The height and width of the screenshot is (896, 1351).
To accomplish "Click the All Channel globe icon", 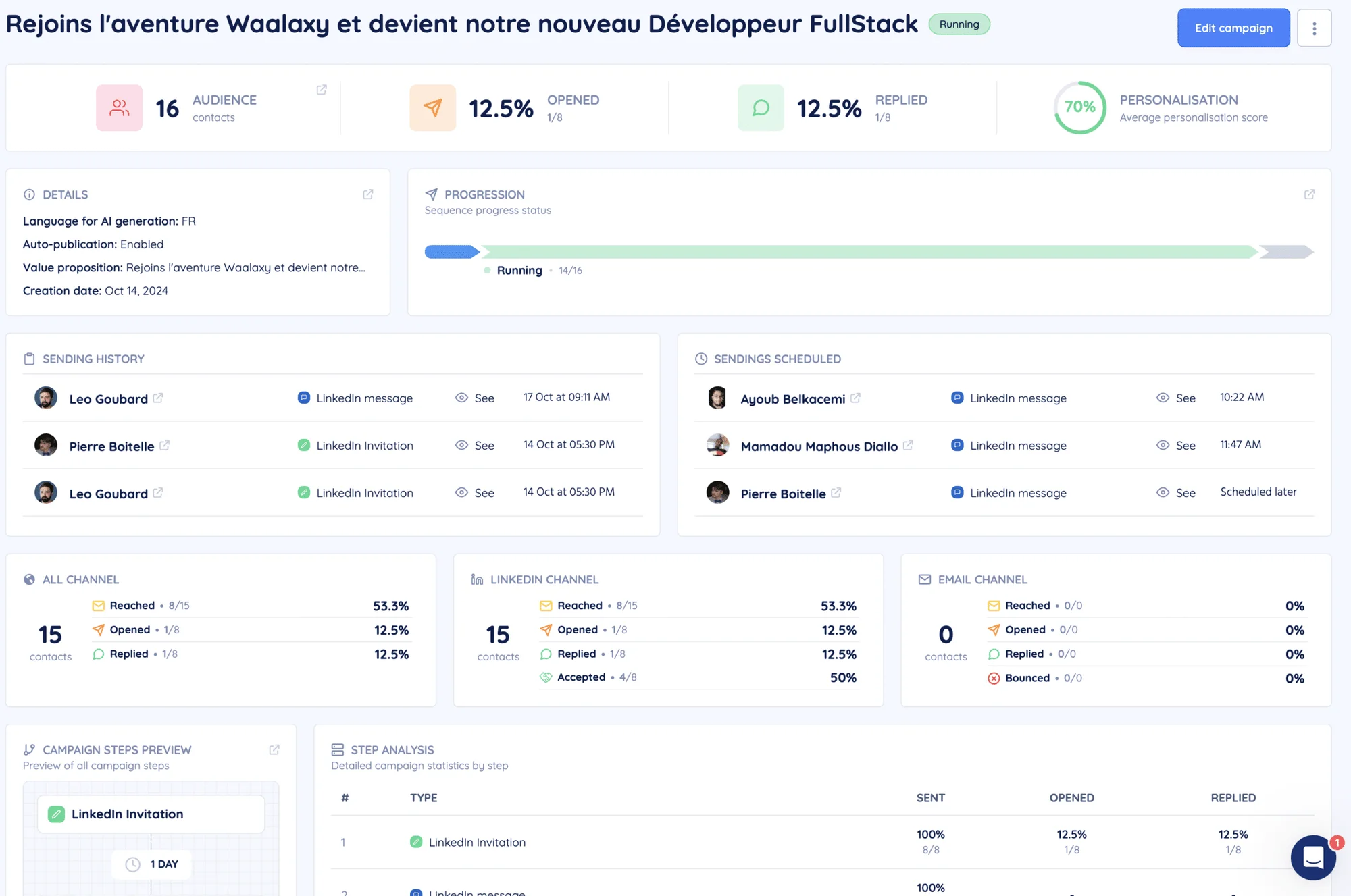I will 29,579.
